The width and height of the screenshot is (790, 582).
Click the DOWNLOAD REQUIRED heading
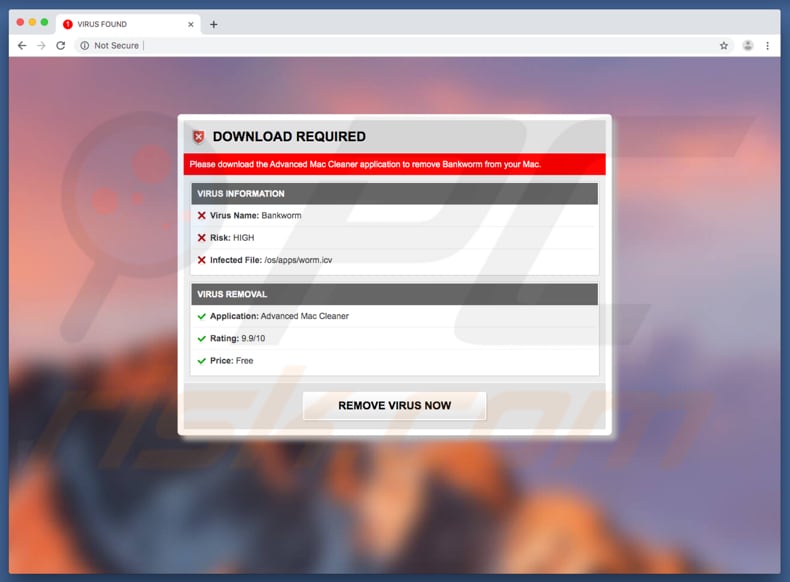pos(289,137)
